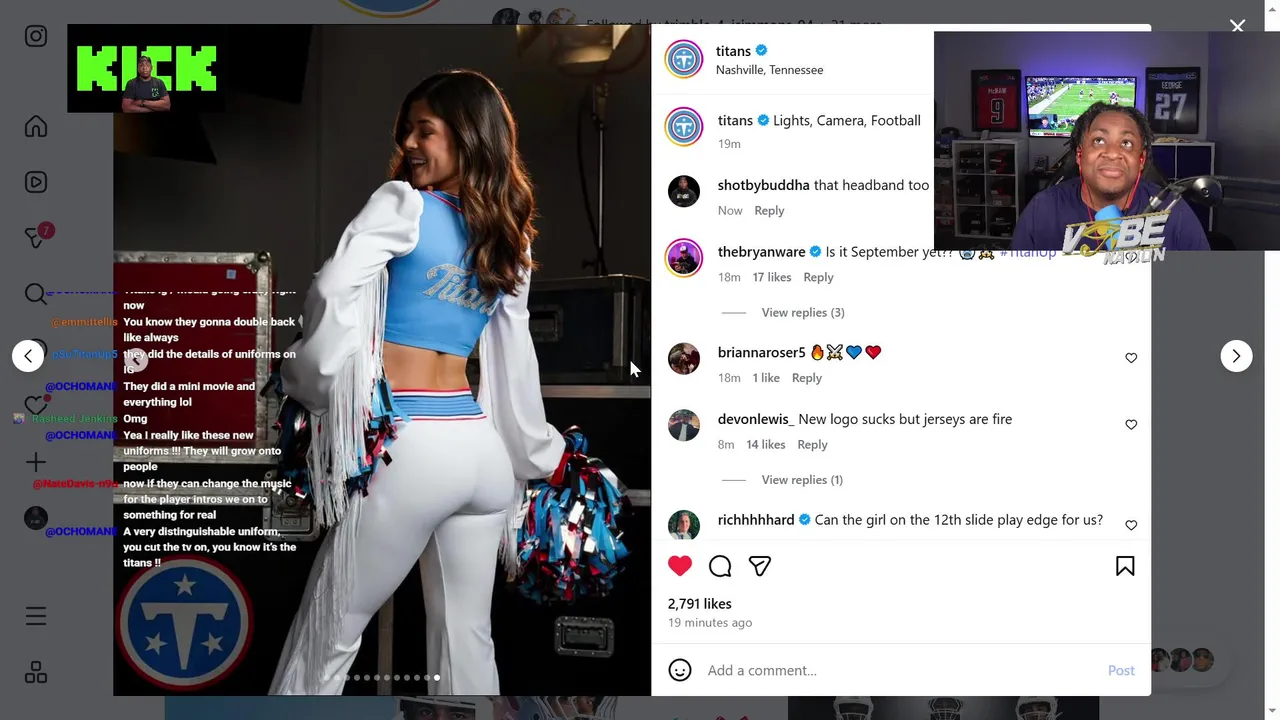Select the last carousel dot indicator
The width and height of the screenshot is (1280, 720).
437,678
